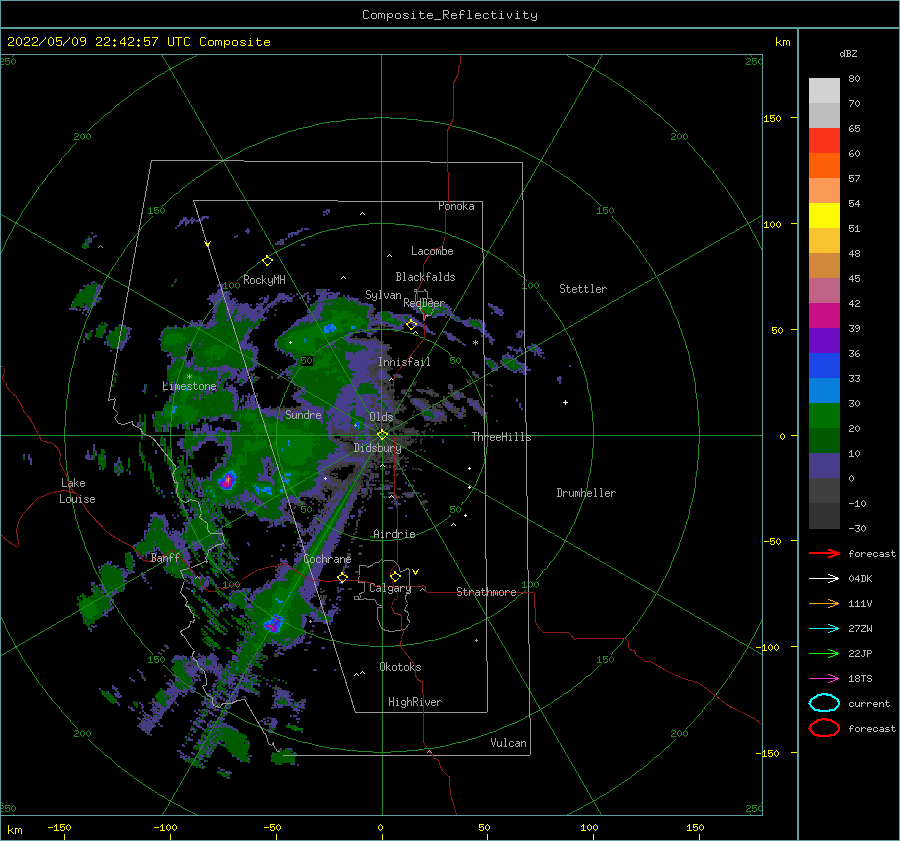Click the Ponoka town label
Screen dimensions: 900x841
tap(456, 206)
